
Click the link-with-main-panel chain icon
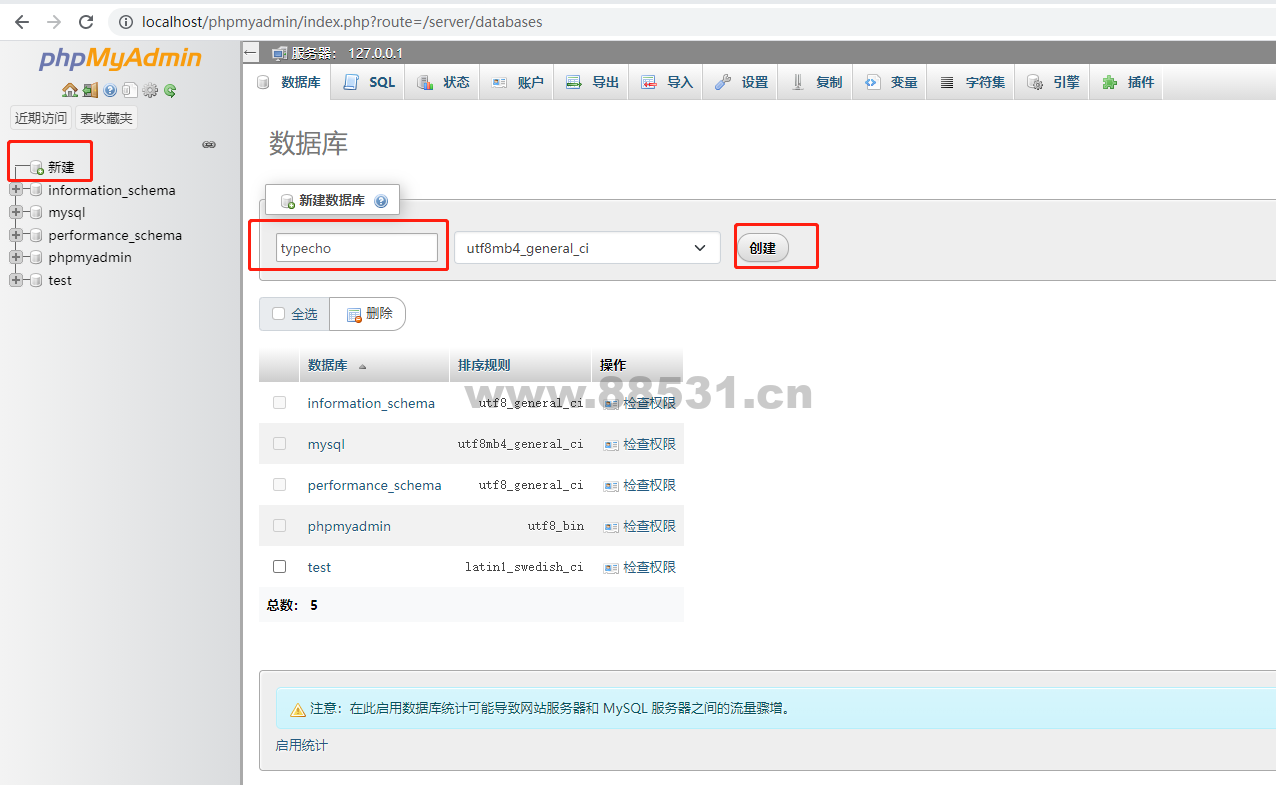(x=209, y=145)
